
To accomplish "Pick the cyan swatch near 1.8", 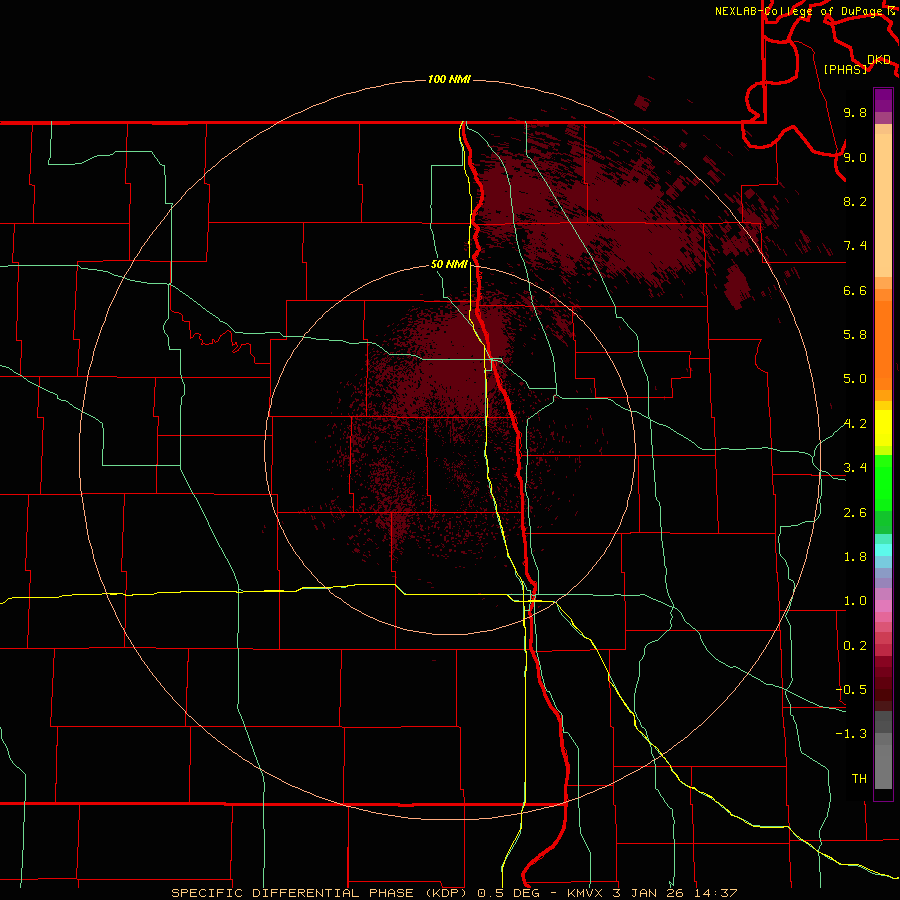I will 883,550.
